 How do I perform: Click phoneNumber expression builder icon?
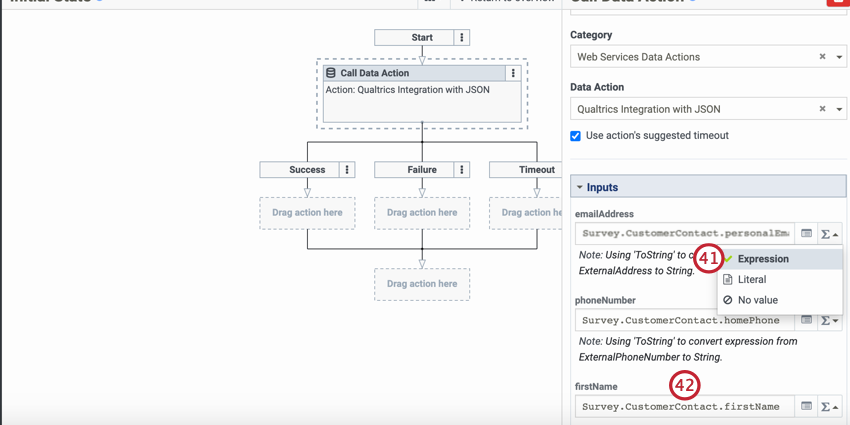[807, 320]
